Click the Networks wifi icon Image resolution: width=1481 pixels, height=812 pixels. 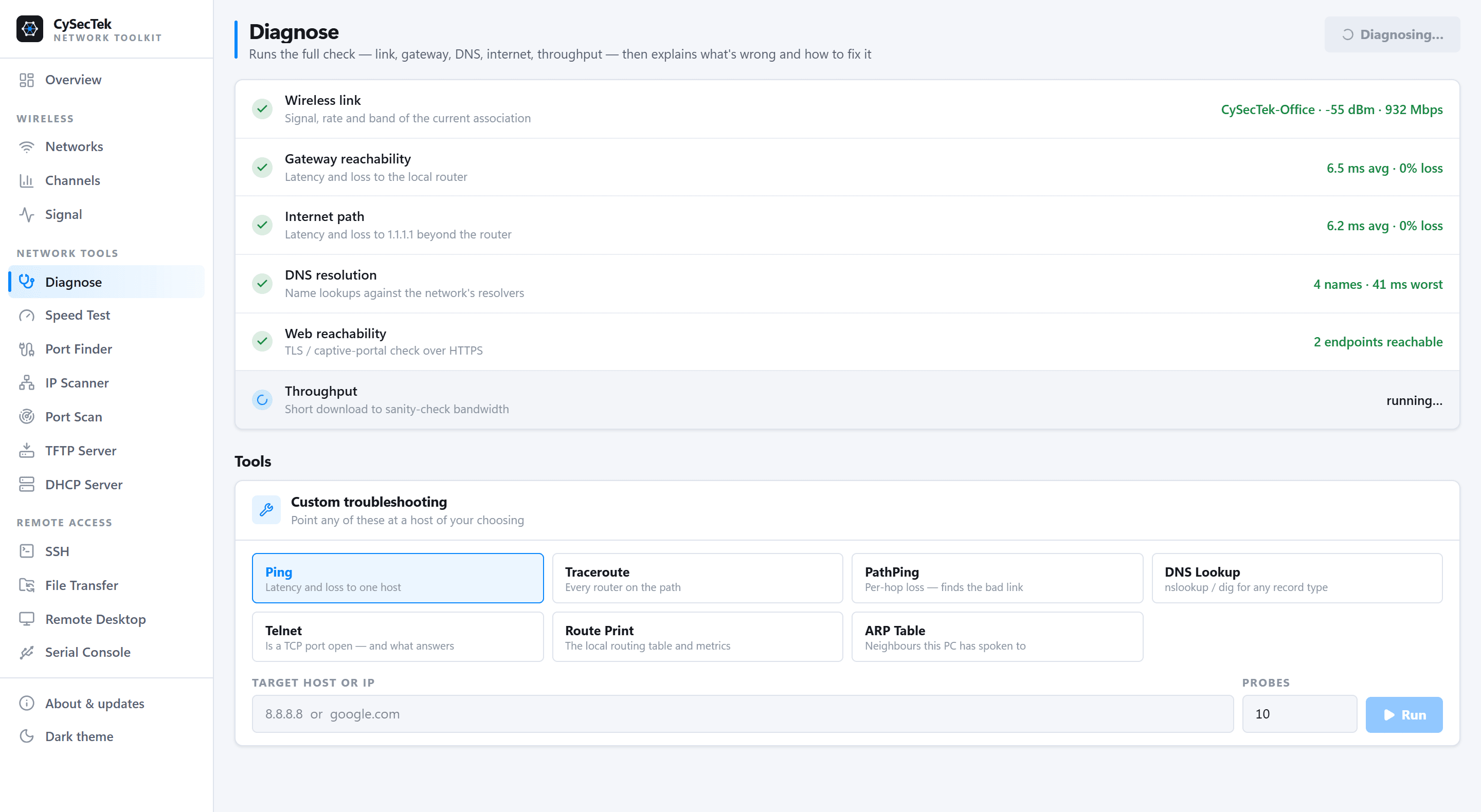pos(26,146)
